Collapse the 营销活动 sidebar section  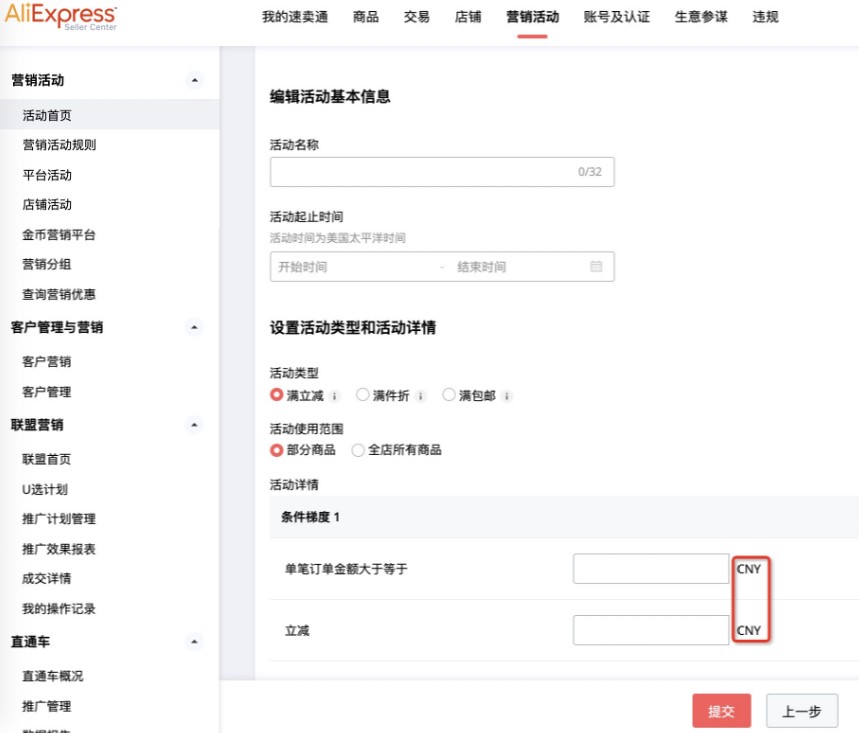194,81
